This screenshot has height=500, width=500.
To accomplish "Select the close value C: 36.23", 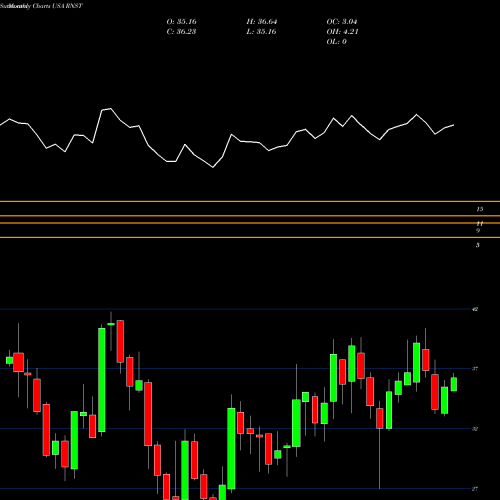I will click(x=181, y=32).
